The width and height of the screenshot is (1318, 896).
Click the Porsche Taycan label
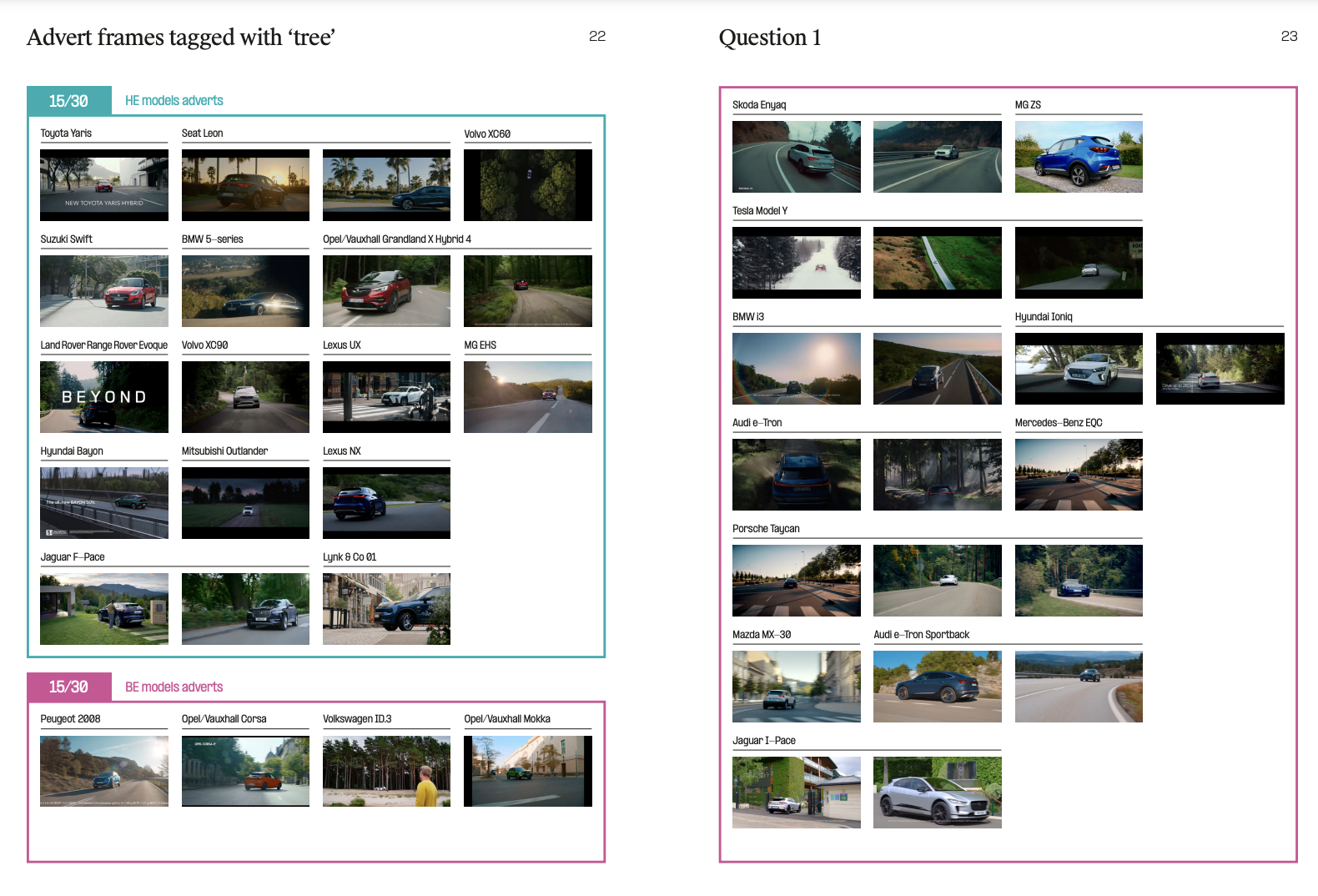(766, 529)
